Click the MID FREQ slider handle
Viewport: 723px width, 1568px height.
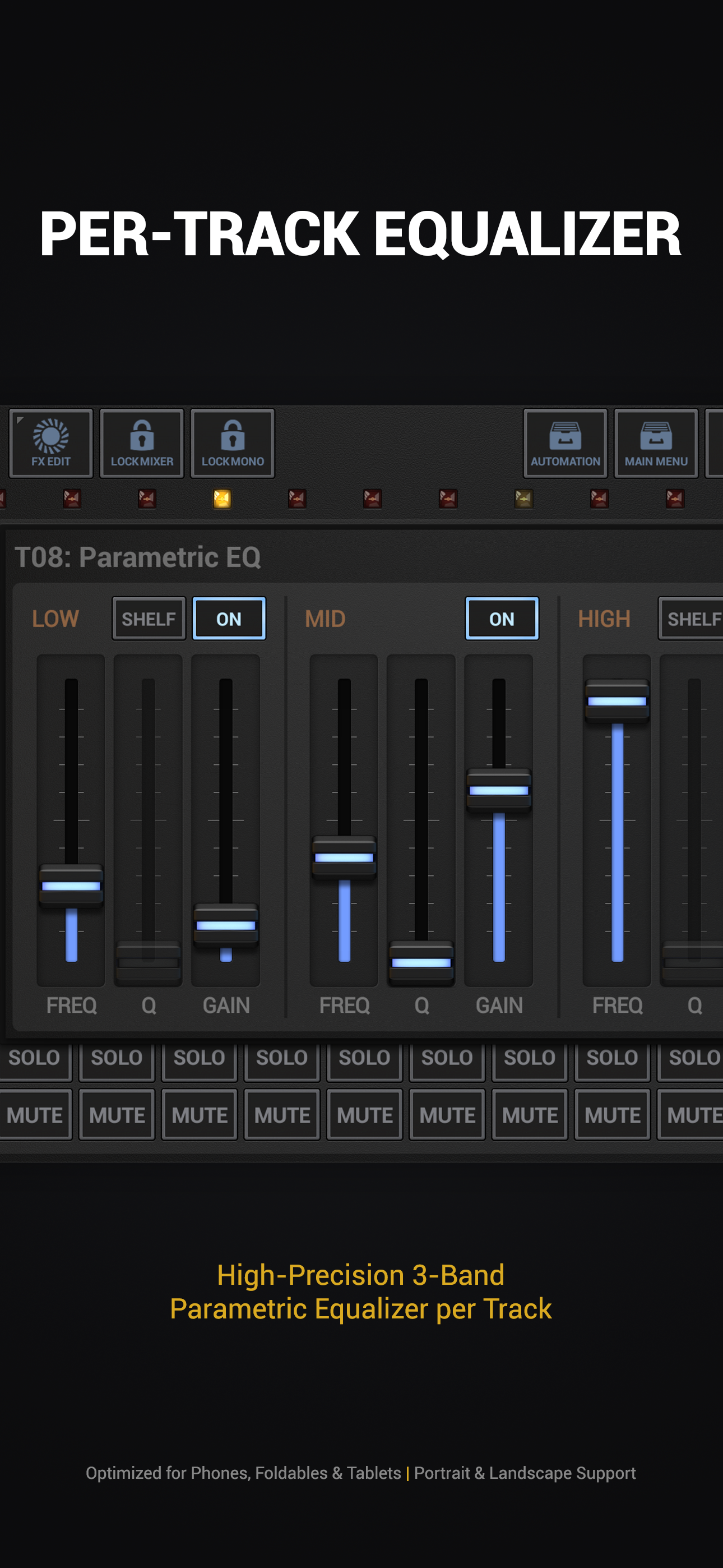(x=344, y=857)
